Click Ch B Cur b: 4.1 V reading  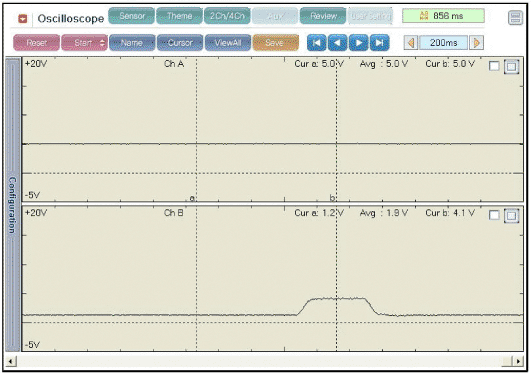point(450,213)
